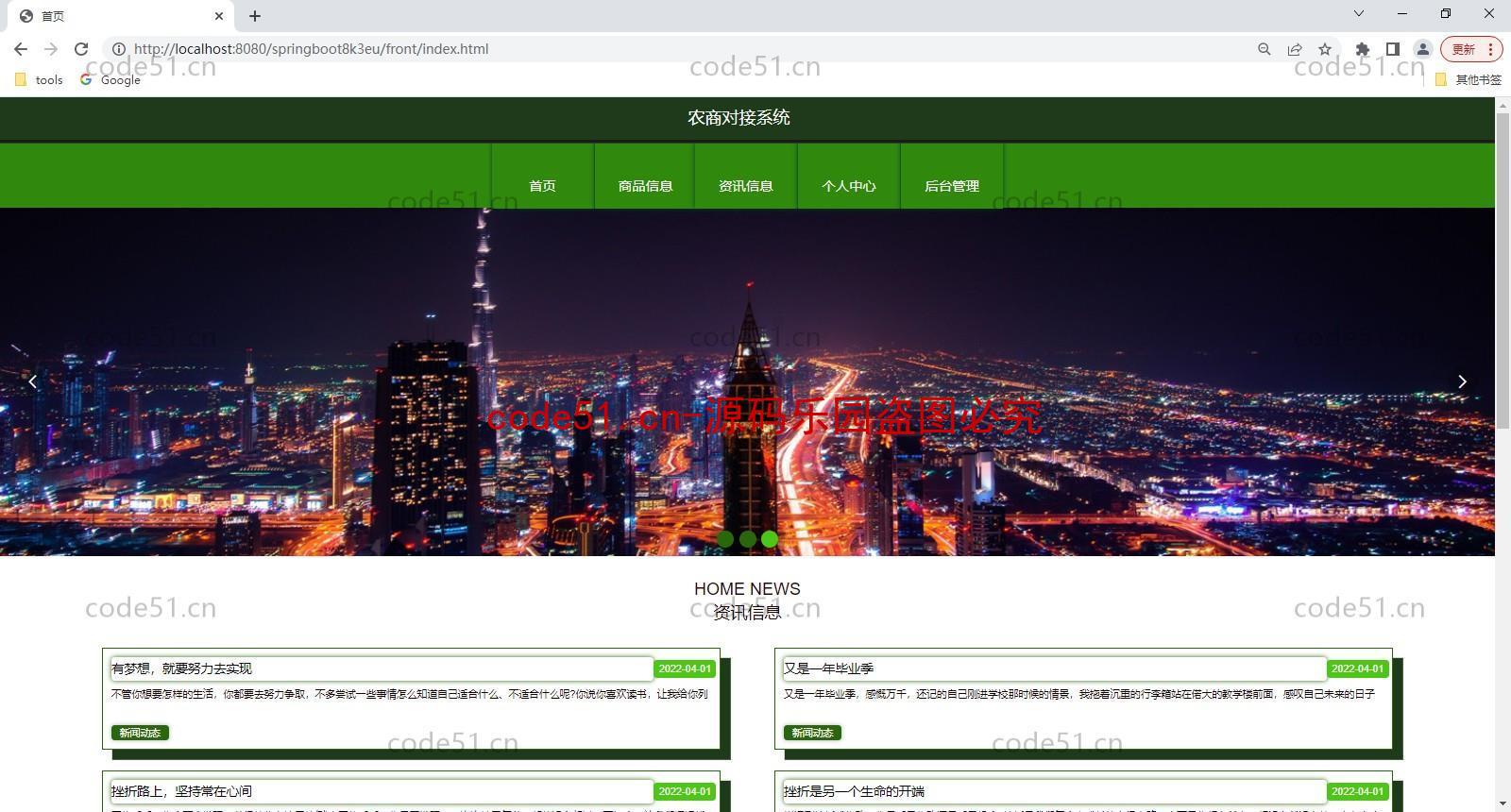
Task: Close the 首页 browser tab
Action: coord(219,16)
